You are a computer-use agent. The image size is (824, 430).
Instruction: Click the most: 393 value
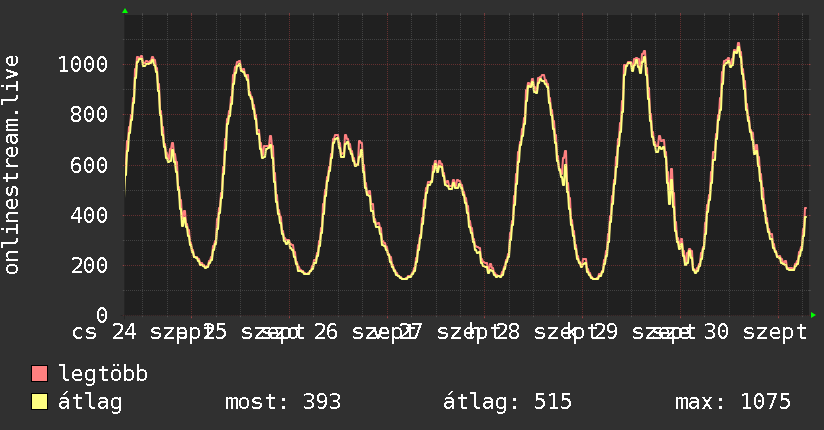tap(283, 402)
